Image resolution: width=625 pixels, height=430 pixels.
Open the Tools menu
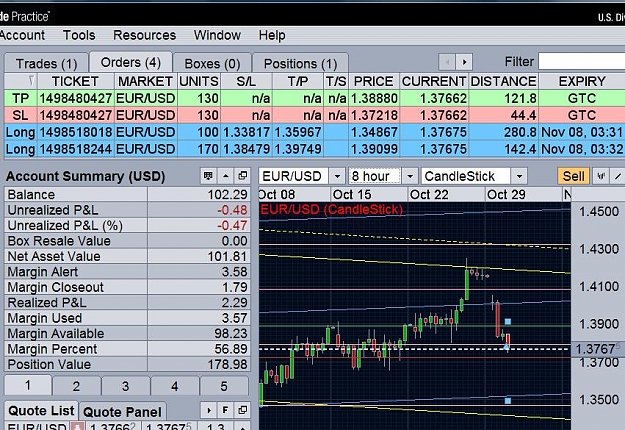[x=79, y=35]
